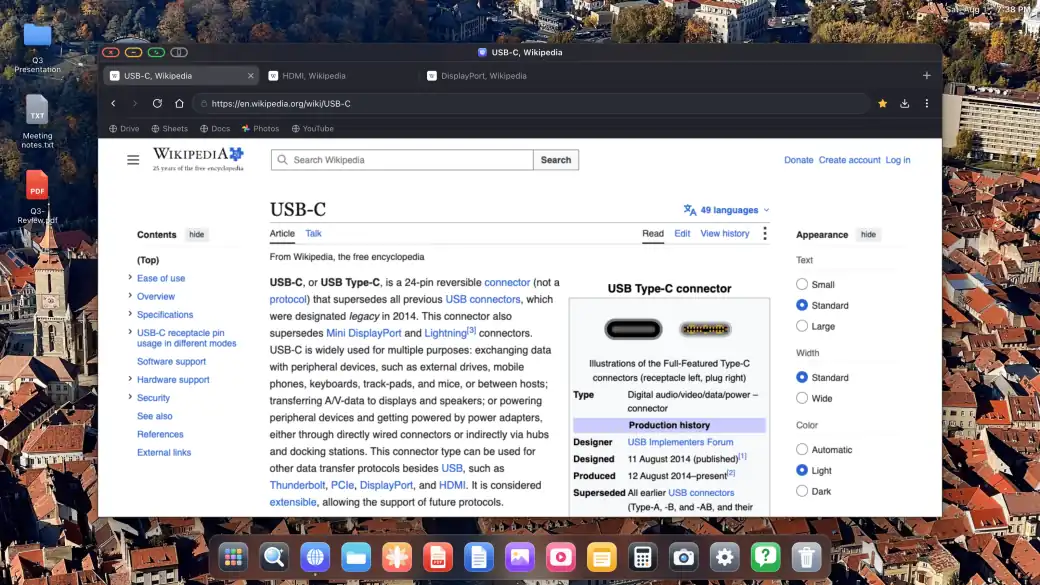
Task: Click the sidebar tiling window button
Action: 179,52
